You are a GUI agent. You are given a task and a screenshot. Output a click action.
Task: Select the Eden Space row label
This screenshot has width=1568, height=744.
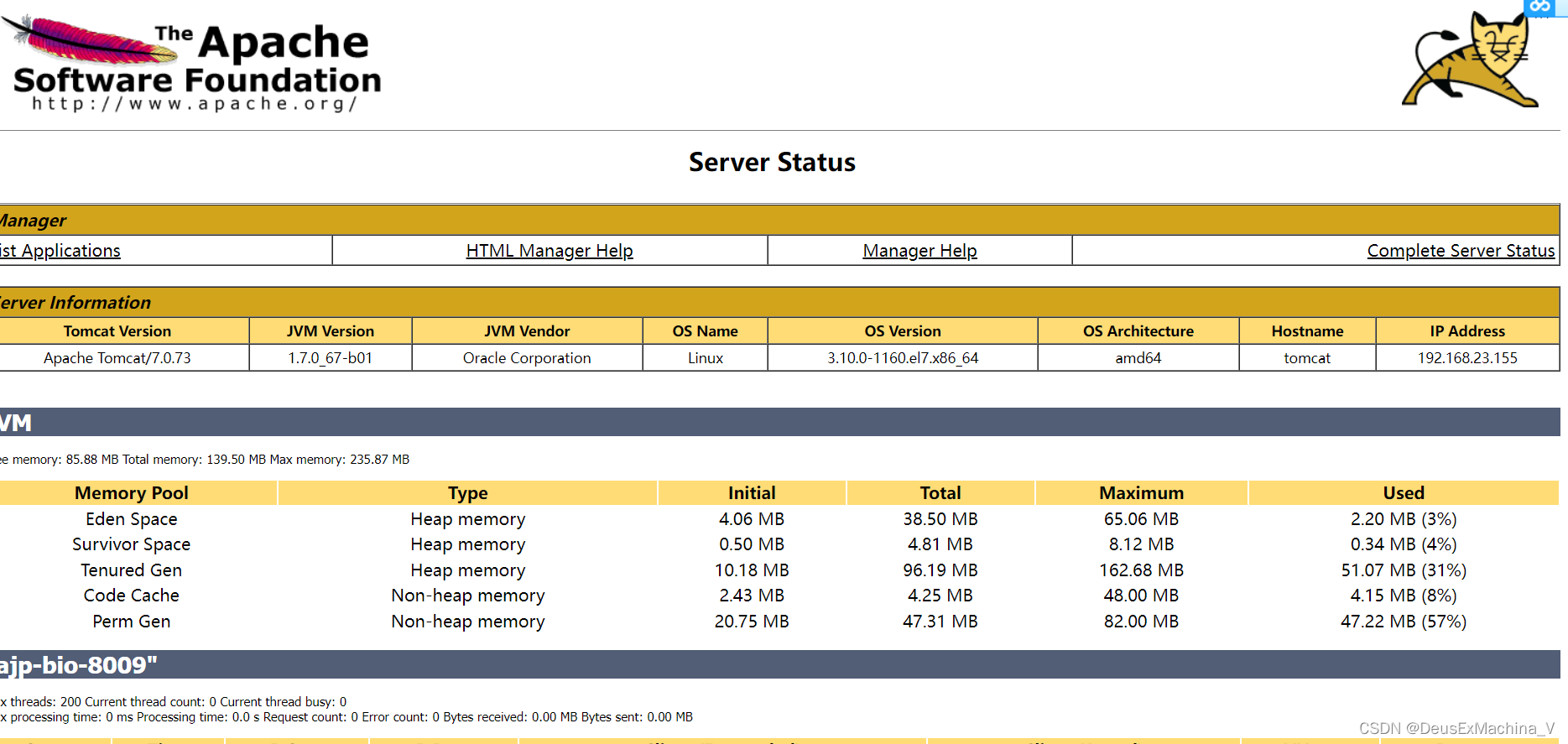132,519
